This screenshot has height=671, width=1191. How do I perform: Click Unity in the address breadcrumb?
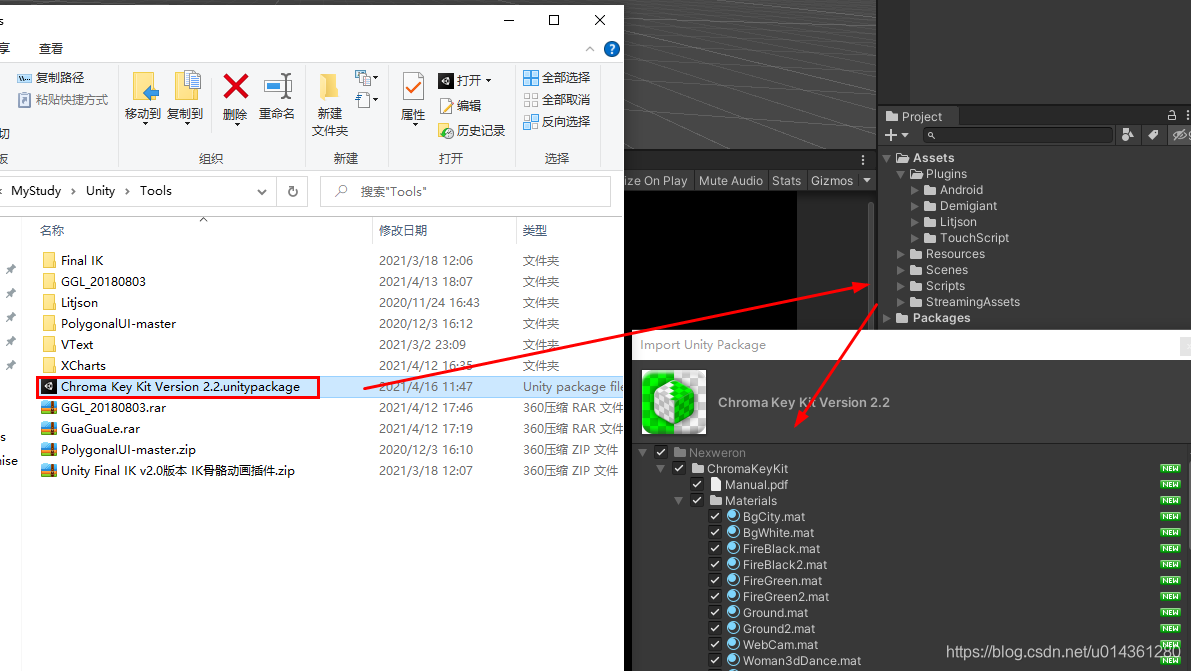tap(100, 191)
